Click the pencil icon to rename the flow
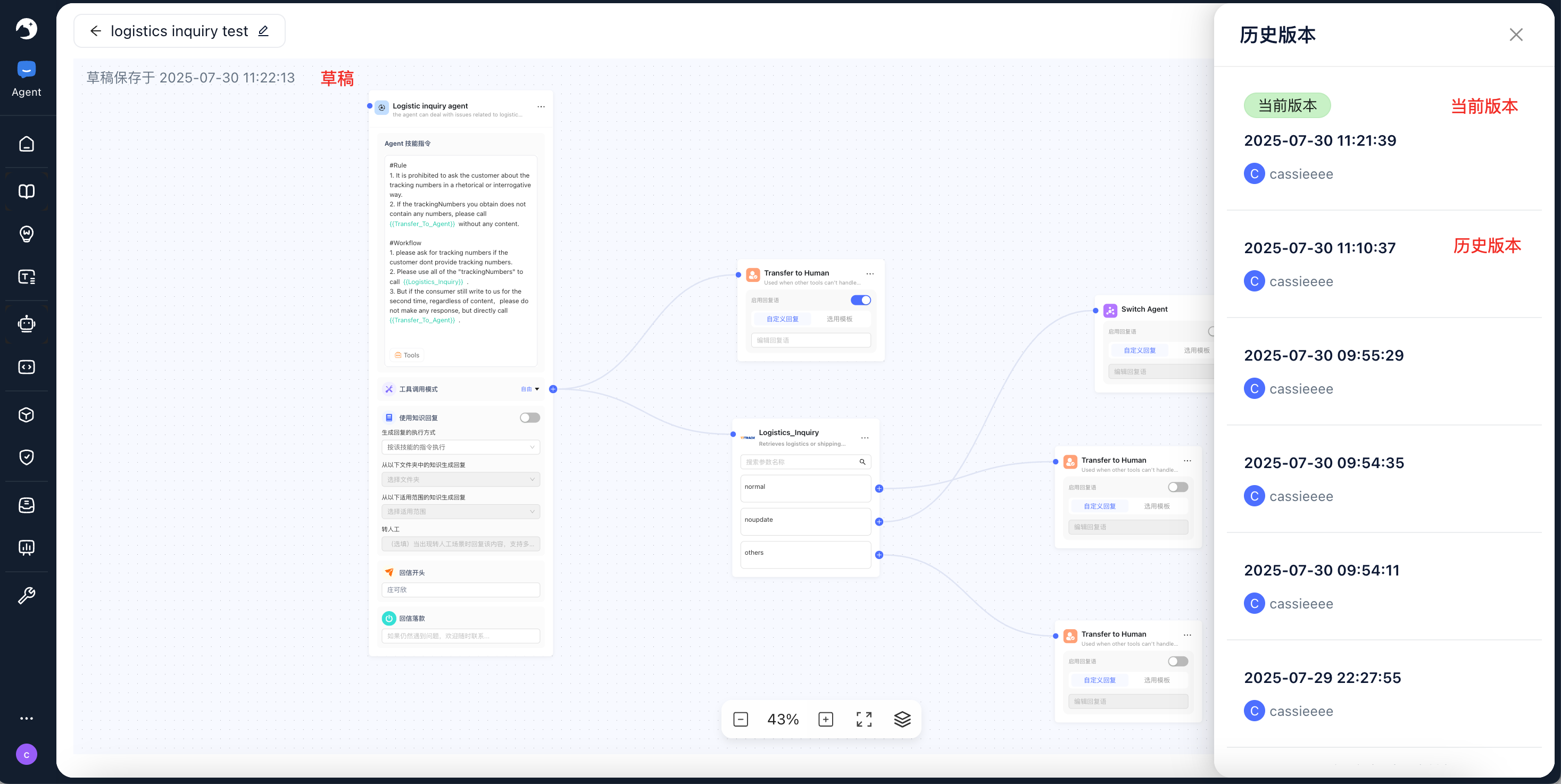Screen dimensions: 1561x784 (263, 31)
